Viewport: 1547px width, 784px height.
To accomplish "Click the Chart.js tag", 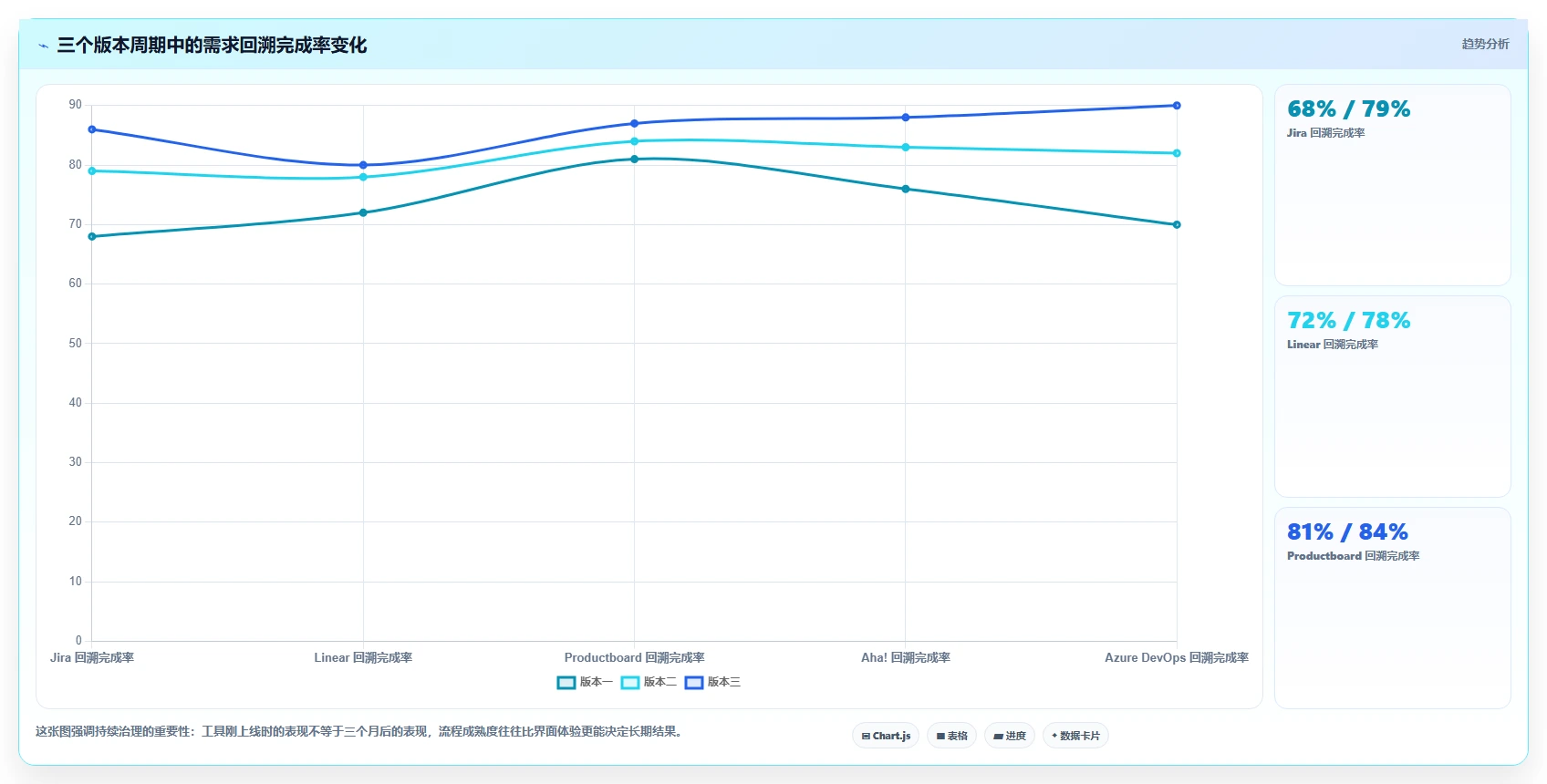I will pos(886,736).
